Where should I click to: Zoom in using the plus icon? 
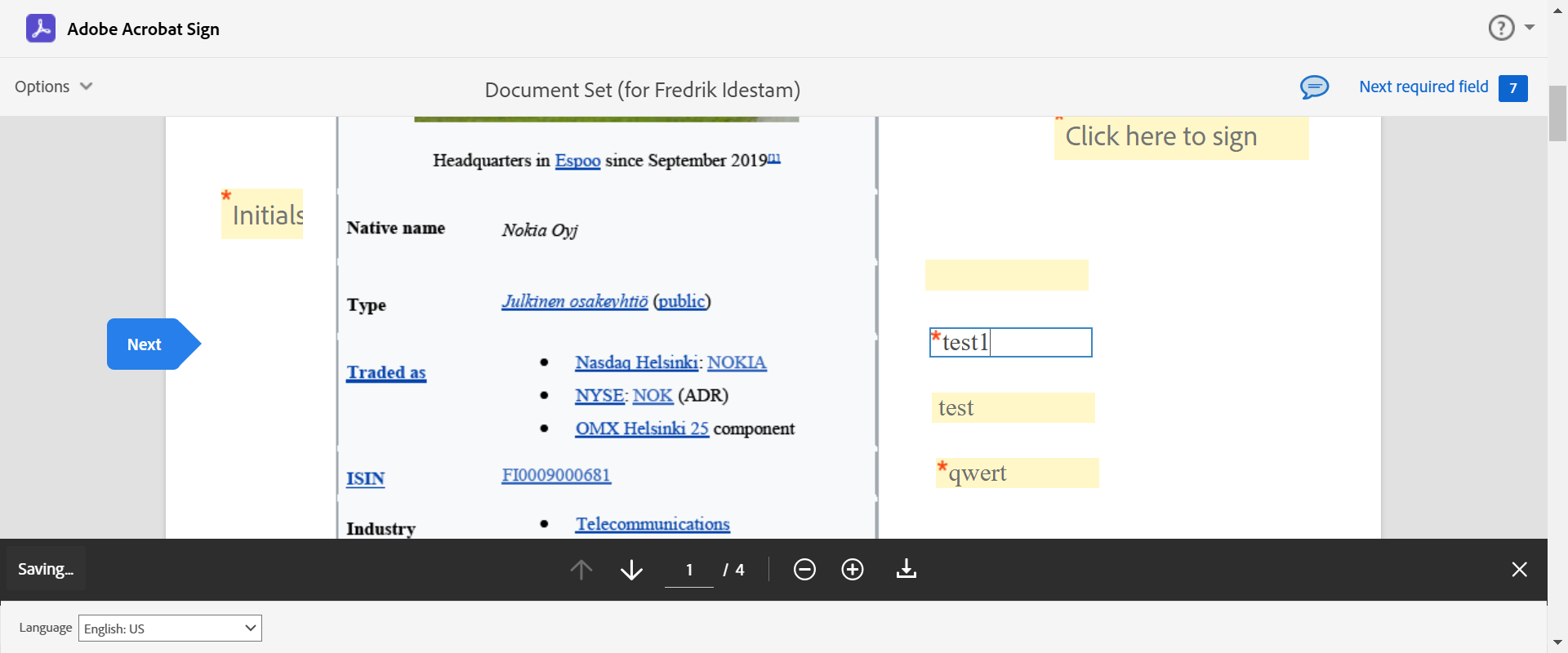[x=853, y=570]
